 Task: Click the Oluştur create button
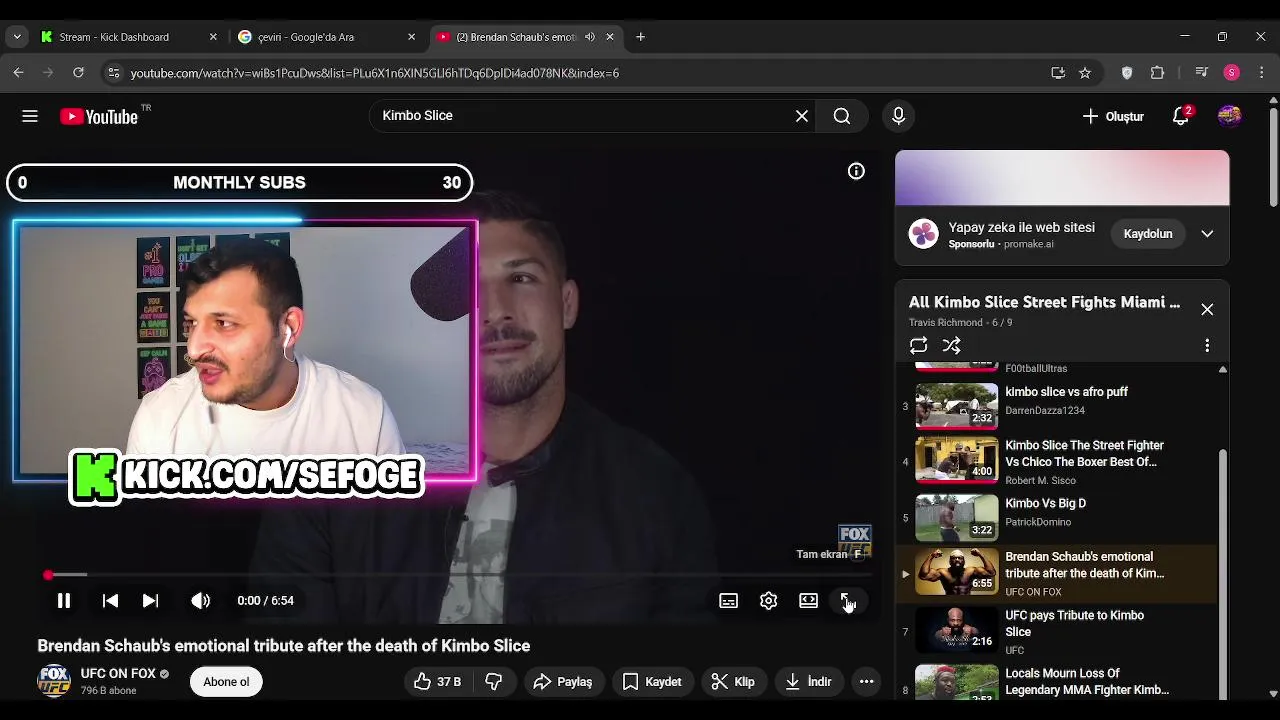[x=1113, y=116]
